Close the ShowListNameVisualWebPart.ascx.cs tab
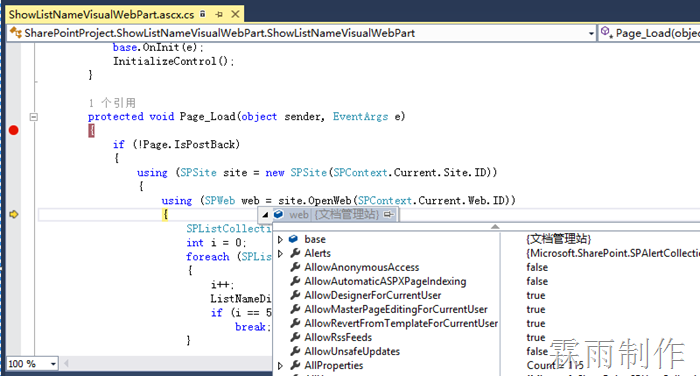This screenshot has height=376, width=700. click(x=235, y=14)
